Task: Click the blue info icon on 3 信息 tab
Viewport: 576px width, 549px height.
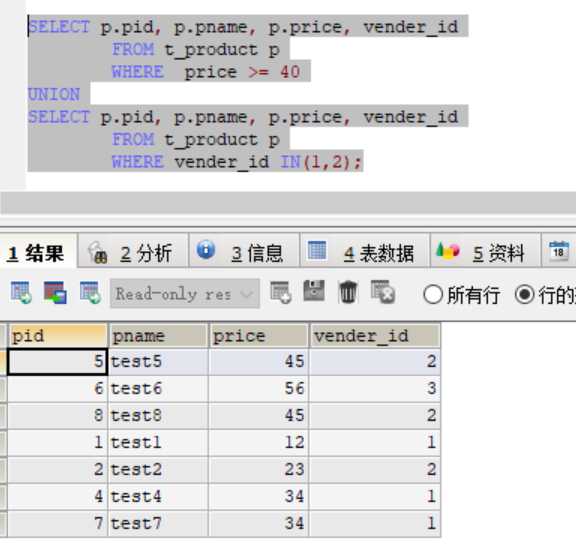Action: pos(206,250)
